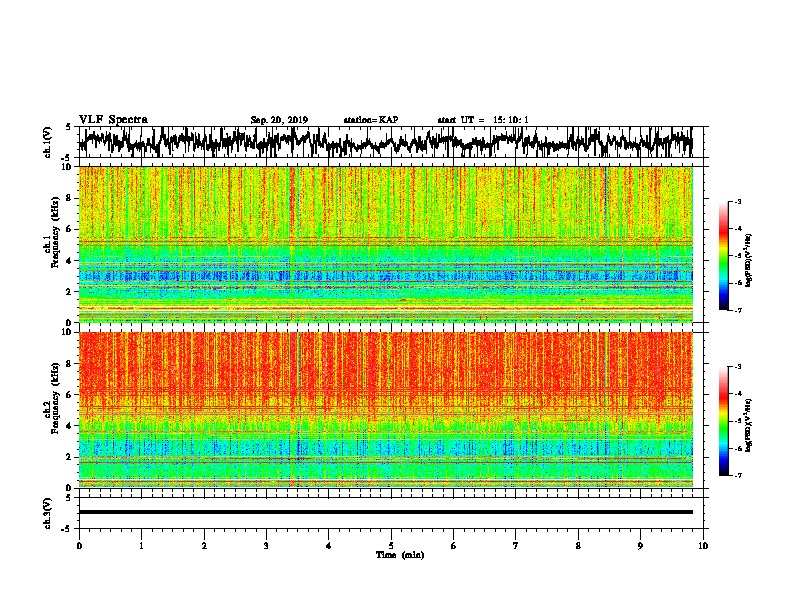This screenshot has width=792, height=612.
Task: Click the "station=KAP" header label
Action: (371, 120)
